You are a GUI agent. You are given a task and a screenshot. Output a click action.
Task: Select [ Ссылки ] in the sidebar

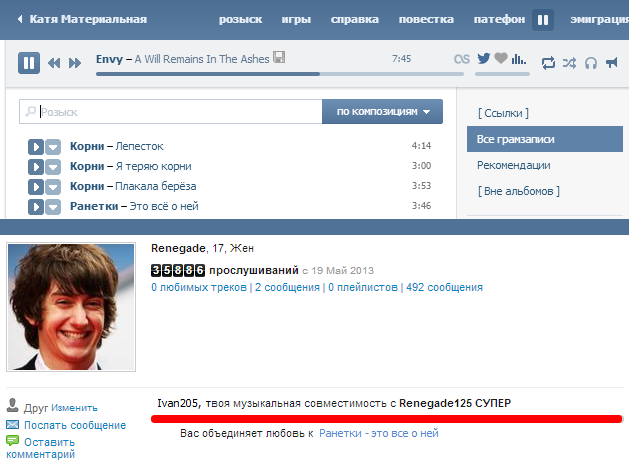(x=503, y=113)
